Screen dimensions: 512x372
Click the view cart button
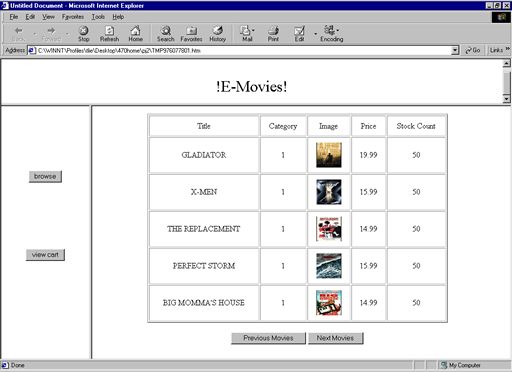[45, 255]
